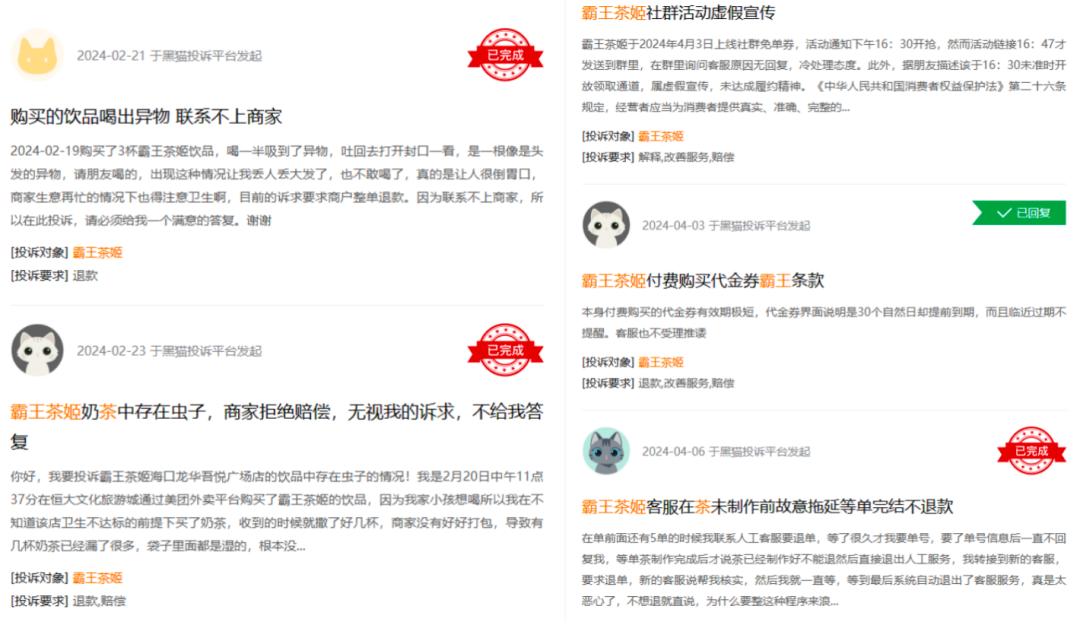Viewport: 1080px width, 625px height.
Task: Click the description text starting 2024-02-19购买了3杯
Action: [x=277, y=185]
